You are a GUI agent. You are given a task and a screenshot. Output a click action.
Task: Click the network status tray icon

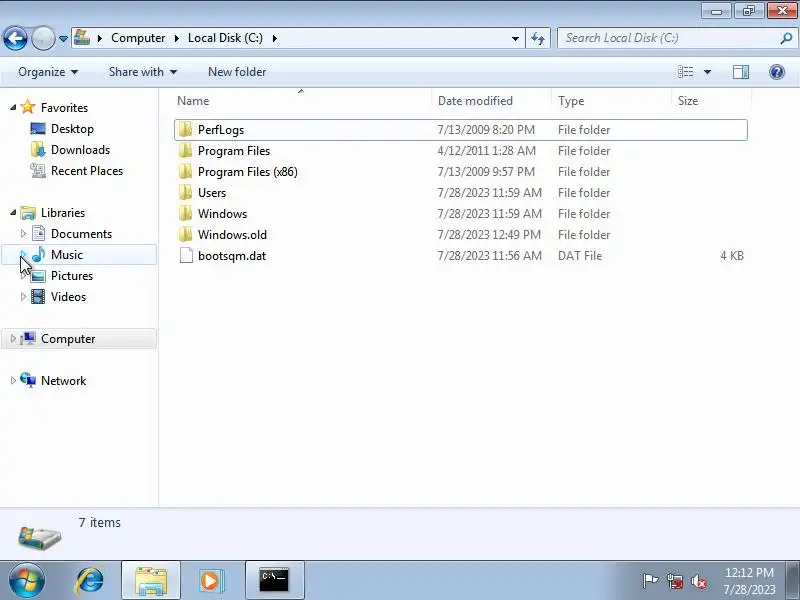674,581
